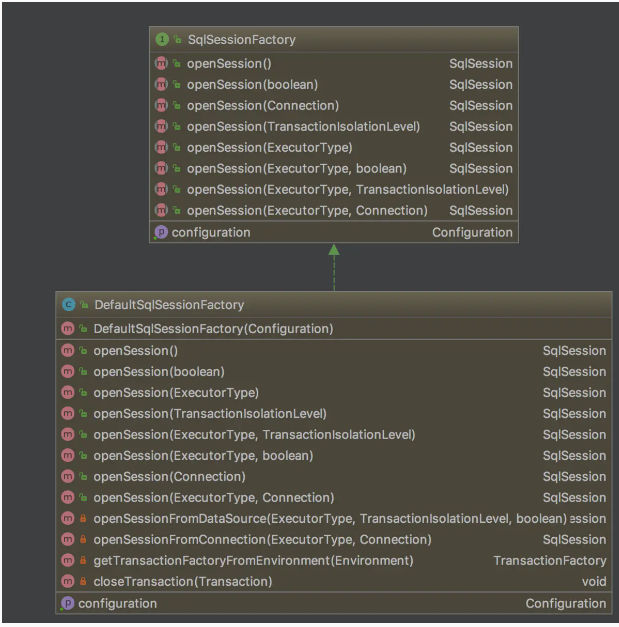Viewport: 619px width, 627px height.
Task: Select openSession() in SqlSessionFactory
Action: [x=229, y=64]
